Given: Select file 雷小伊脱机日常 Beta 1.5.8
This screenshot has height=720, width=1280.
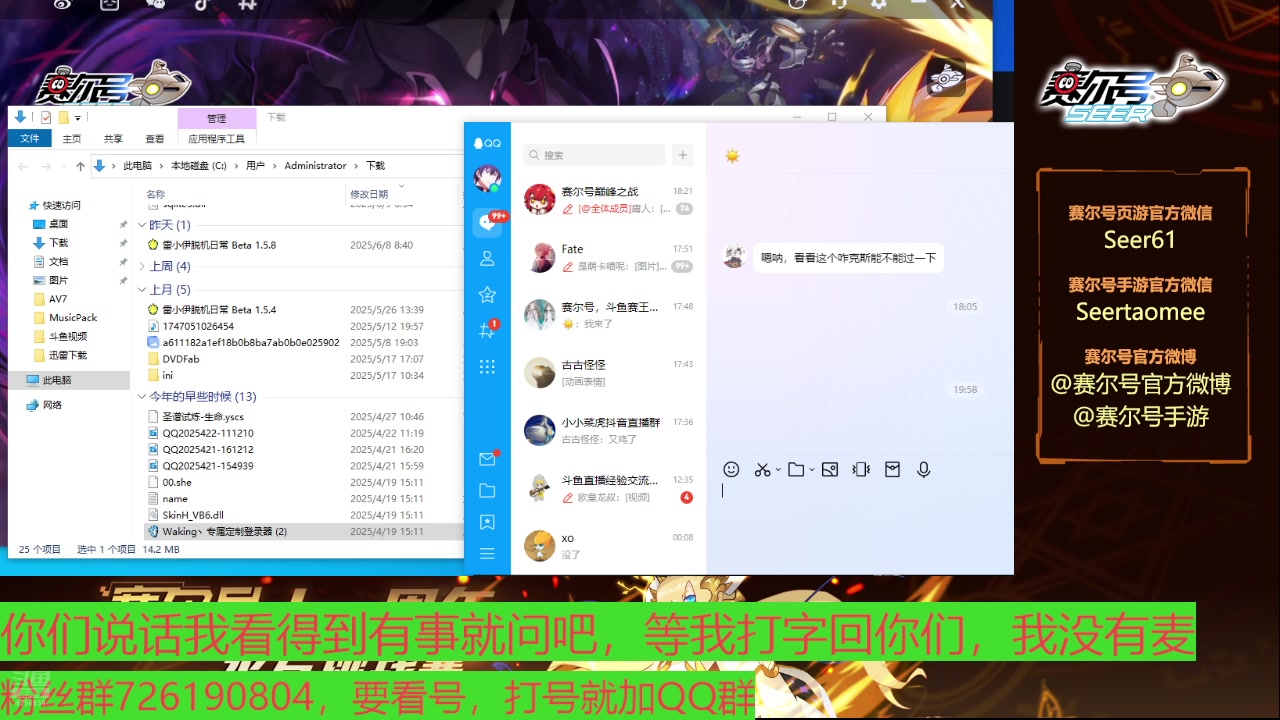Looking at the screenshot, I should (x=219, y=245).
